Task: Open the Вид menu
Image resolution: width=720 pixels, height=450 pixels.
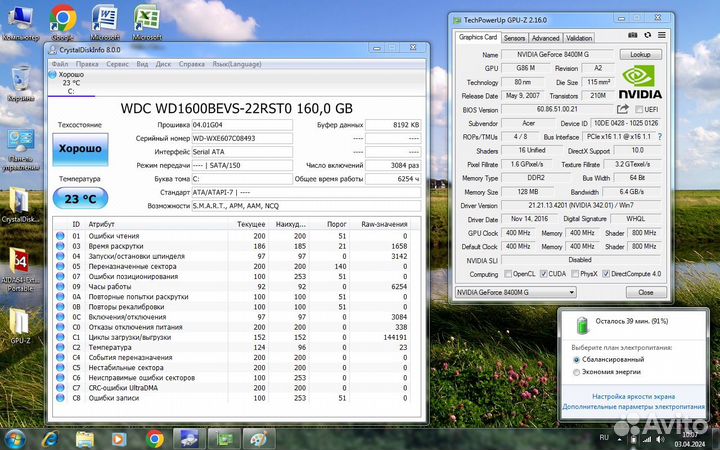Action: tap(142, 64)
